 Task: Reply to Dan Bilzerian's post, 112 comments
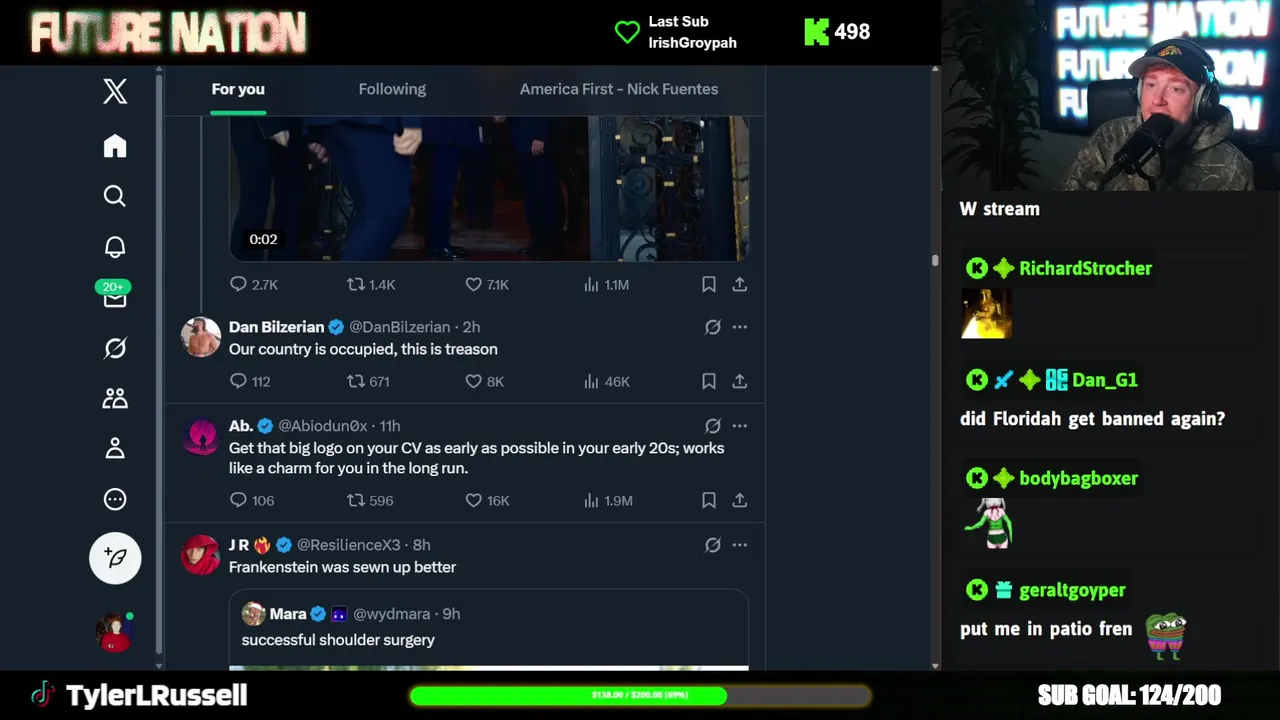[250, 381]
